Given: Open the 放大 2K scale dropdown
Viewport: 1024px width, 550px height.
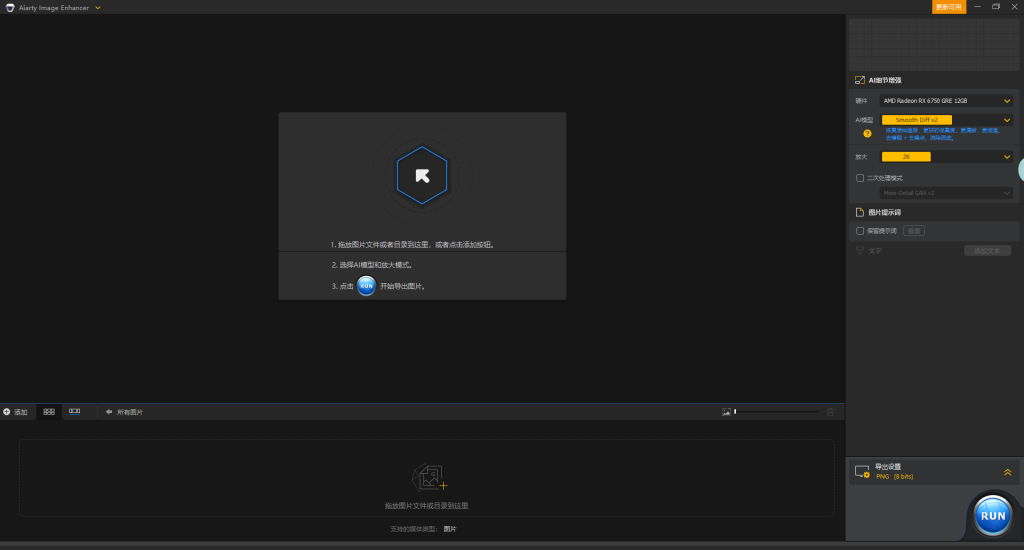Looking at the screenshot, I should [x=945, y=157].
